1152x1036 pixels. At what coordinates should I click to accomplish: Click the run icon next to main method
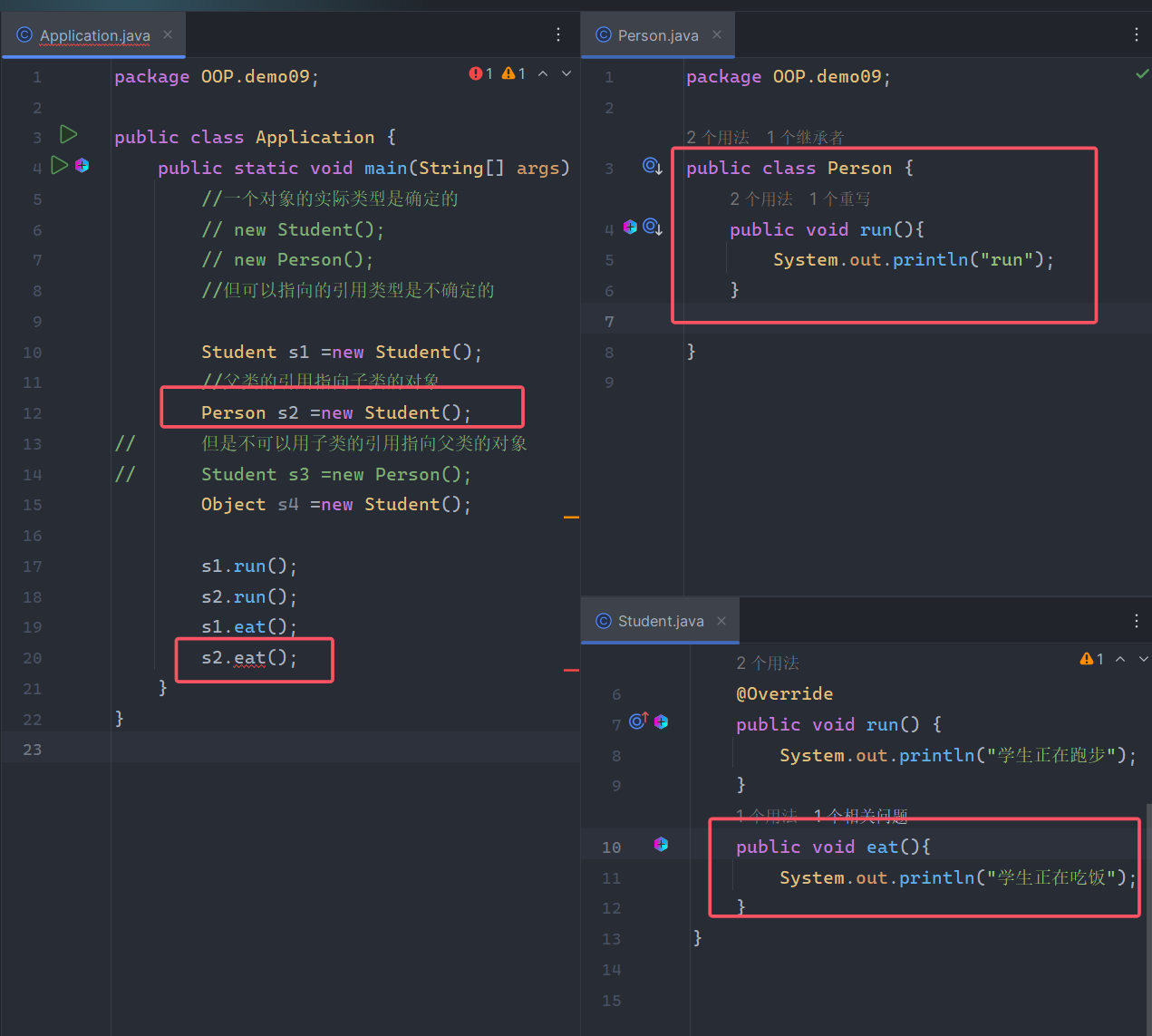point(59,165)
